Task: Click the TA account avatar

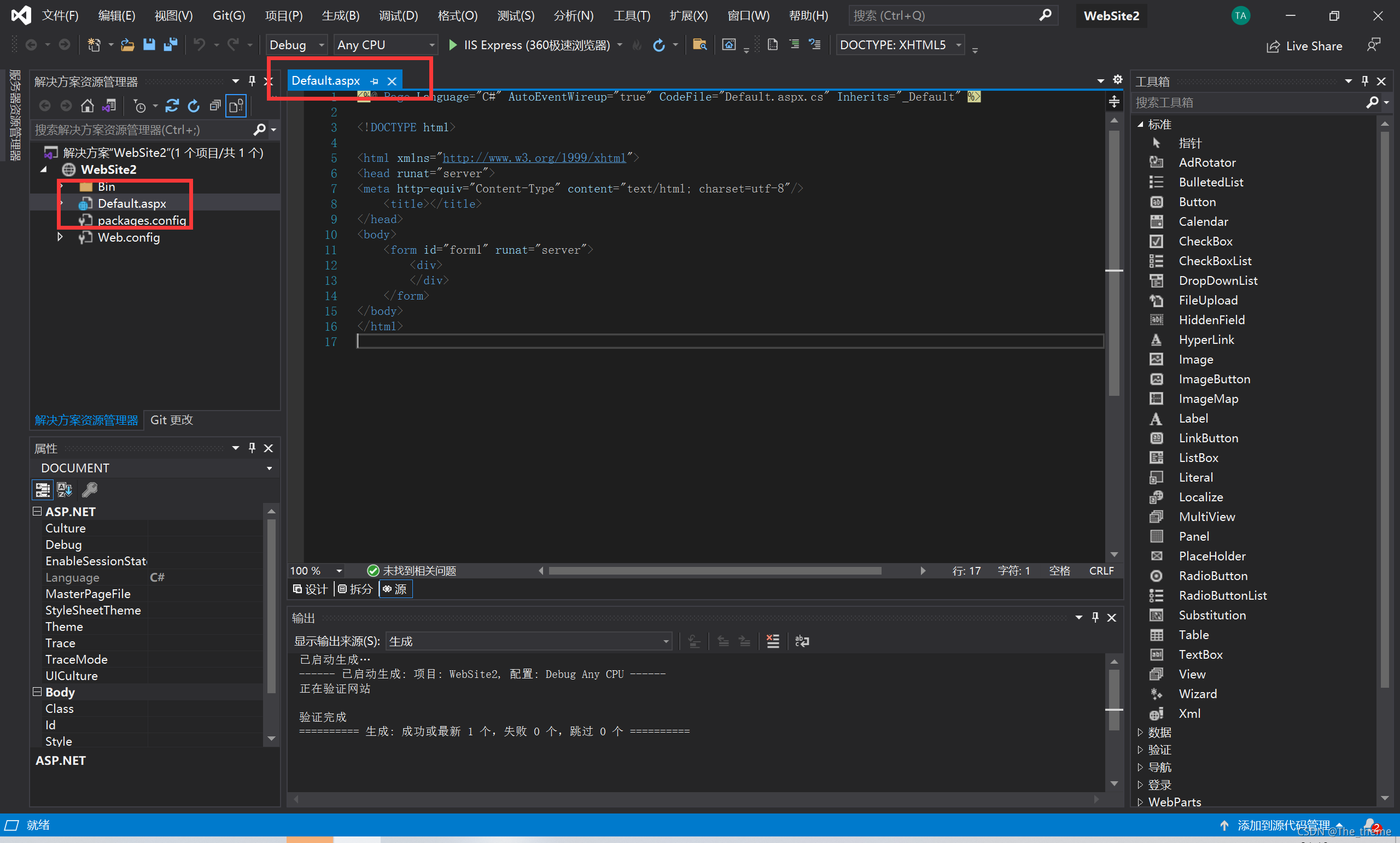Action: [1240, 15]
